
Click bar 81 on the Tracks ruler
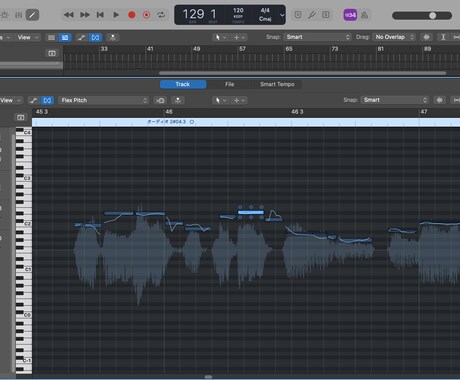pyautogui.click(x=381, y=49)
